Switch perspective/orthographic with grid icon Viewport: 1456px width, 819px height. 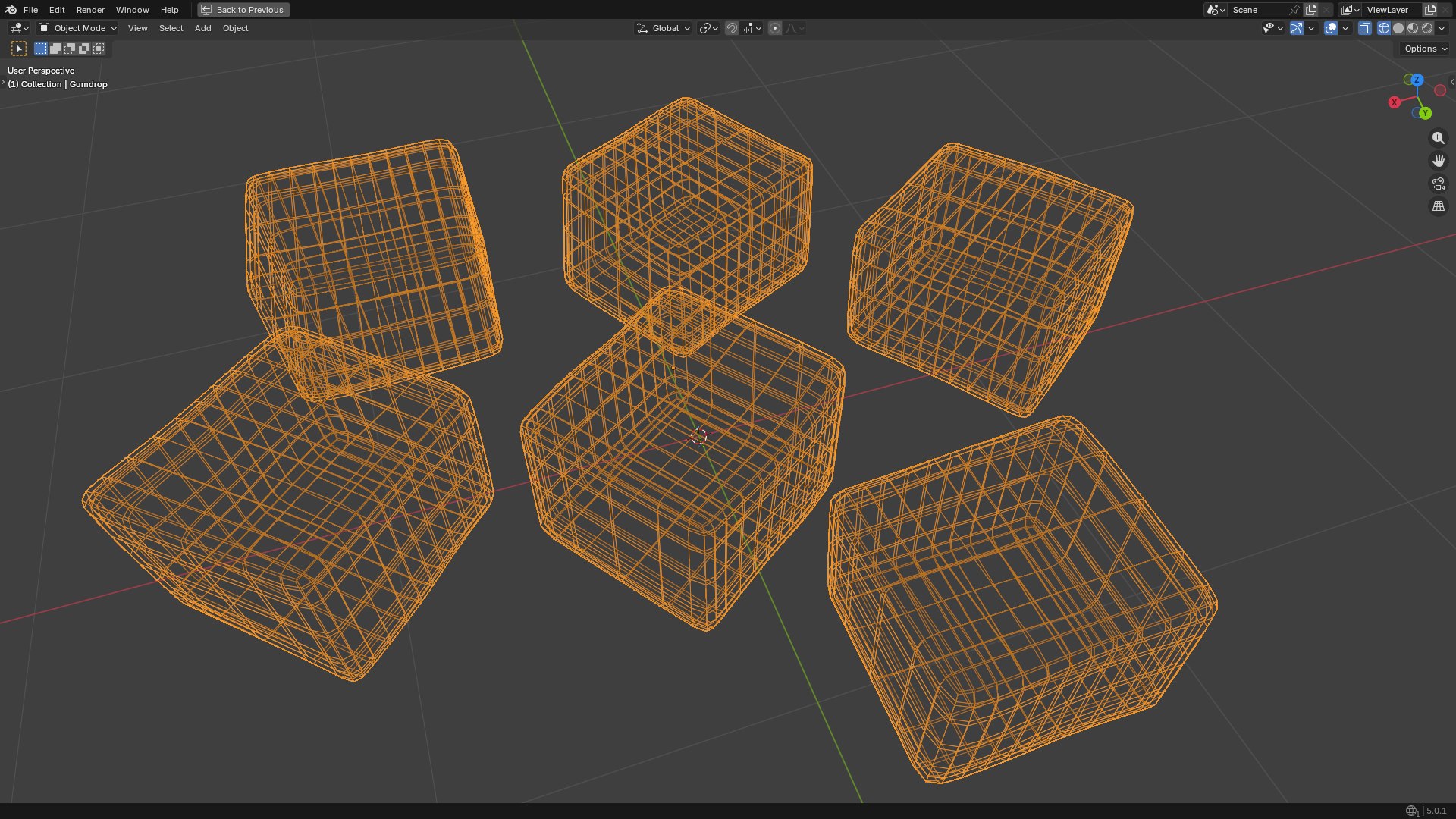point(1438,206)
